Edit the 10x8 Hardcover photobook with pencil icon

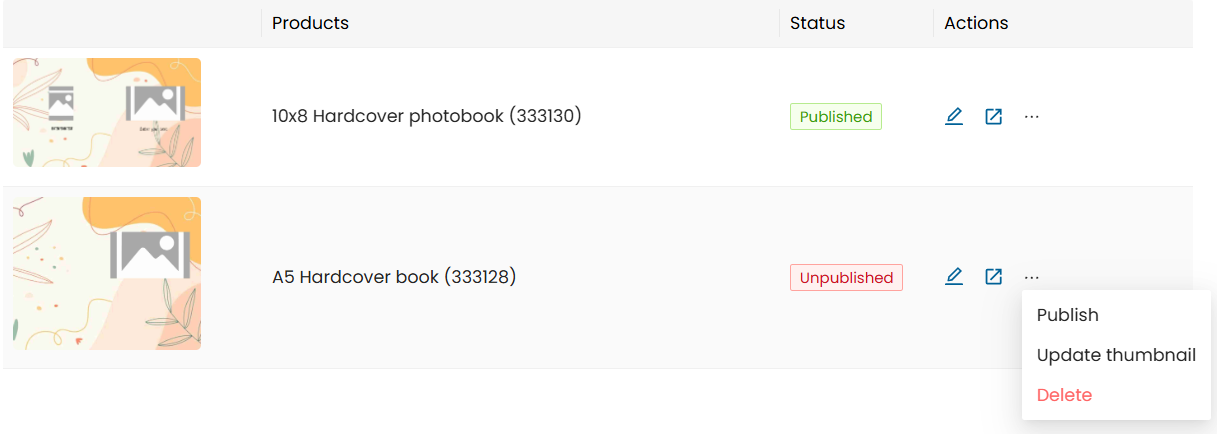[x=954, y=117]
